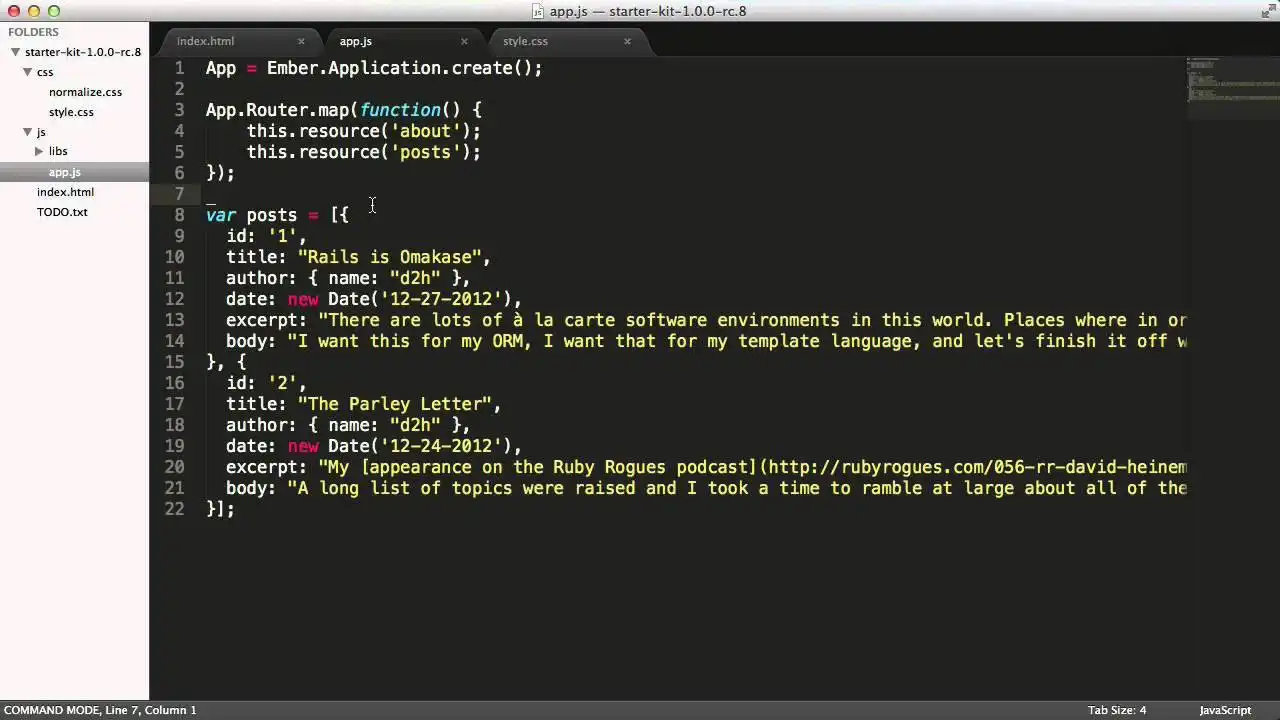Image resolution: width=1280 pixels, height=720 pixels.
Task: Click the "date: new Date('12-27-2012')," line
Action: coord(374,299)
